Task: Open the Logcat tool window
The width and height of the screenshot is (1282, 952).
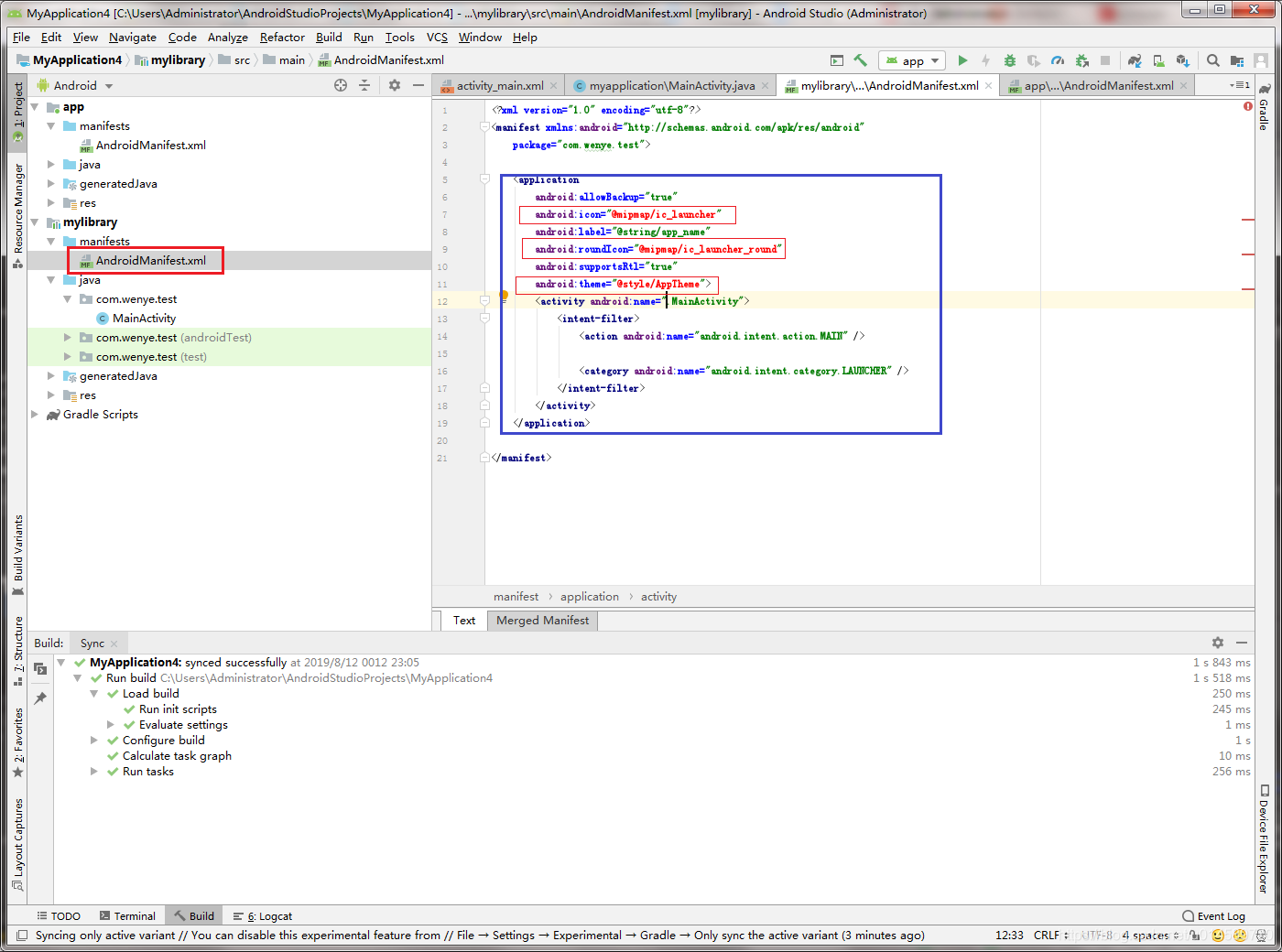Action: pyautogui.click(x=263, y=916)
